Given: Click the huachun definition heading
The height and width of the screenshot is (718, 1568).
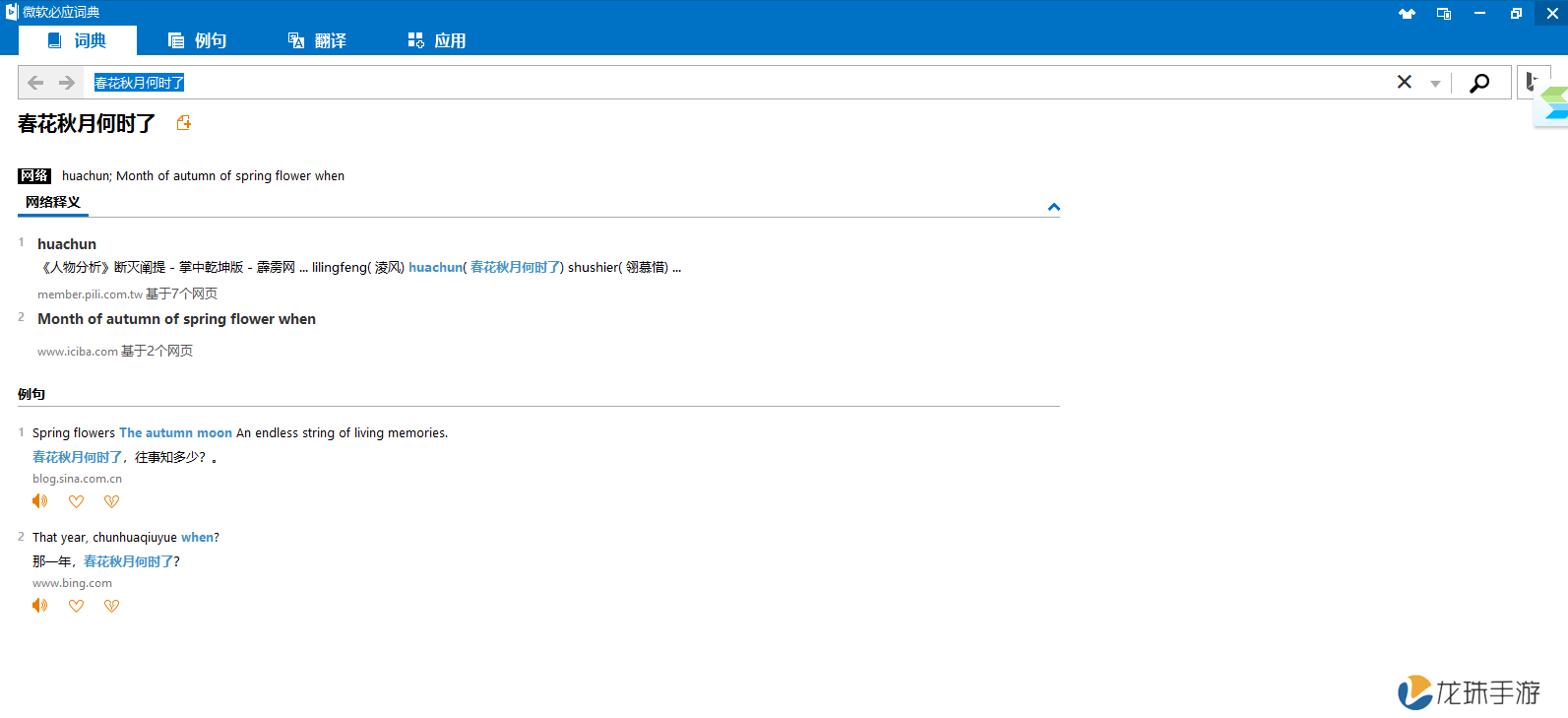Looking at the screenshot, I should pyautogui.click(x=67, y=244).
